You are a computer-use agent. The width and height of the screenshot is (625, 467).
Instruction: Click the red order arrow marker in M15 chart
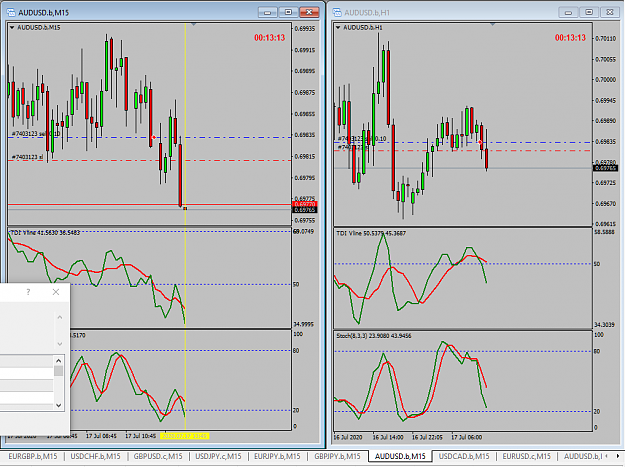(x=154, y=137)
